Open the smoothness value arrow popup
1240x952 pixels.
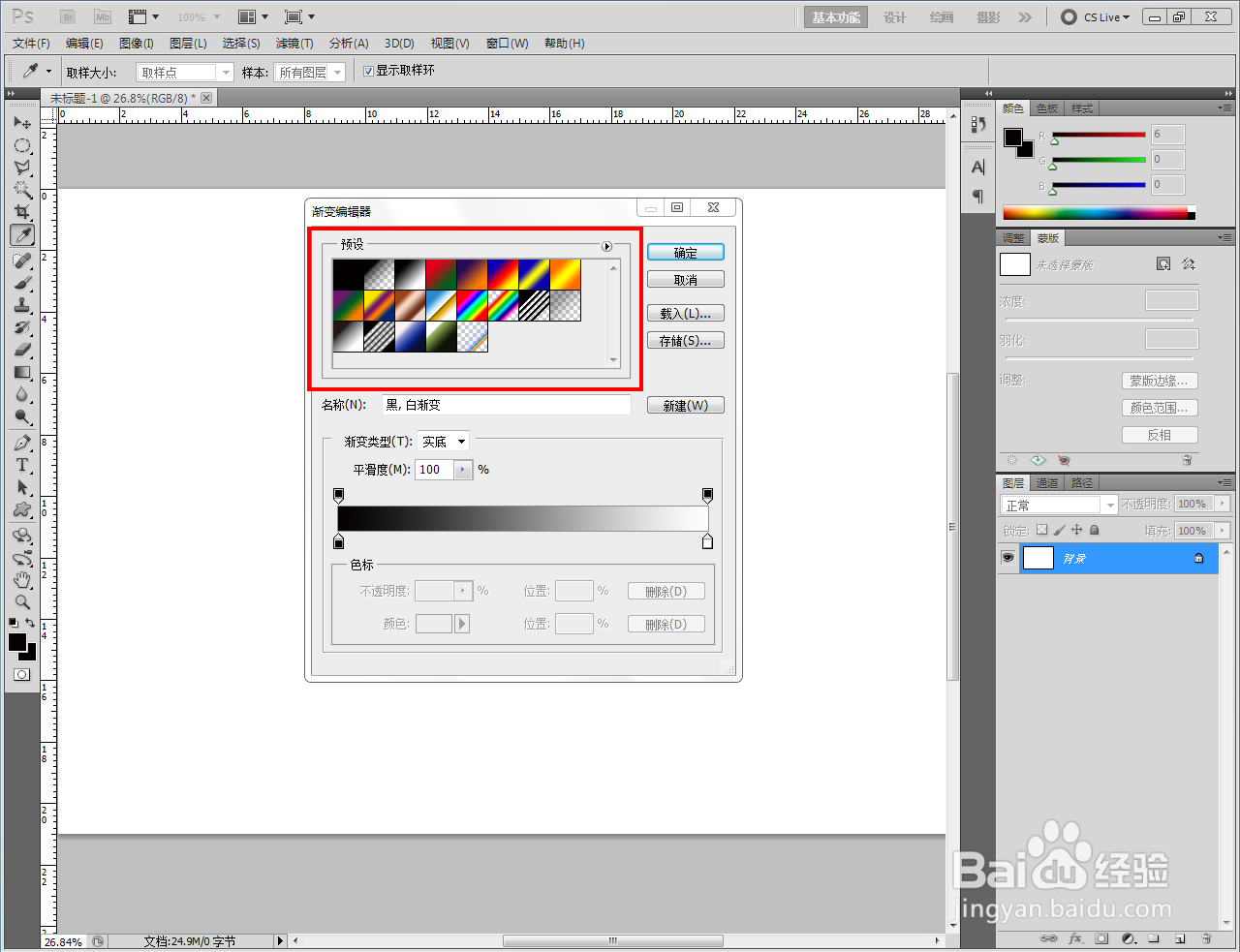pyautogui.click(x=463, y=470)
